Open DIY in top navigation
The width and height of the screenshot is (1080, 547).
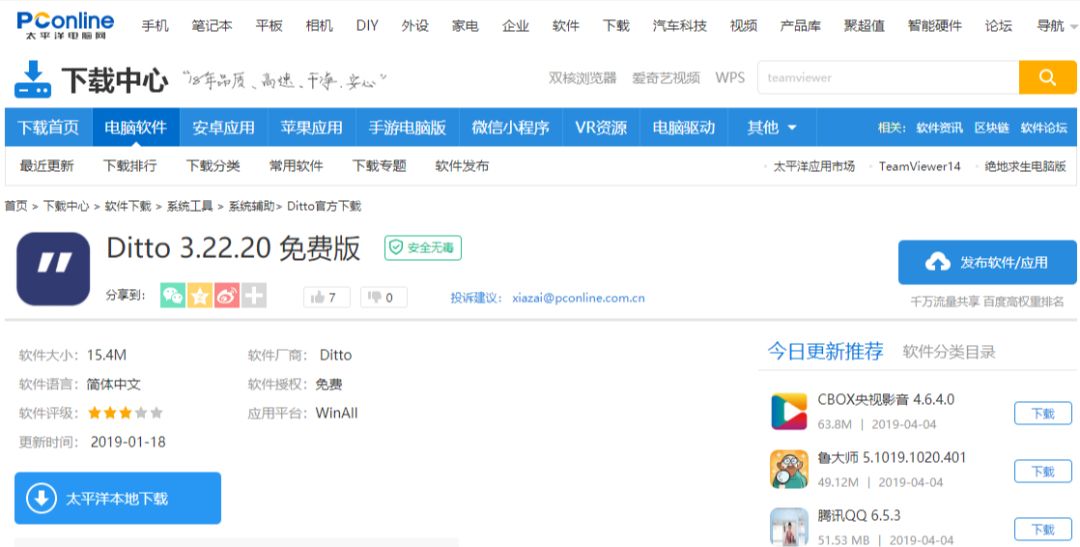tap(367, 25)
